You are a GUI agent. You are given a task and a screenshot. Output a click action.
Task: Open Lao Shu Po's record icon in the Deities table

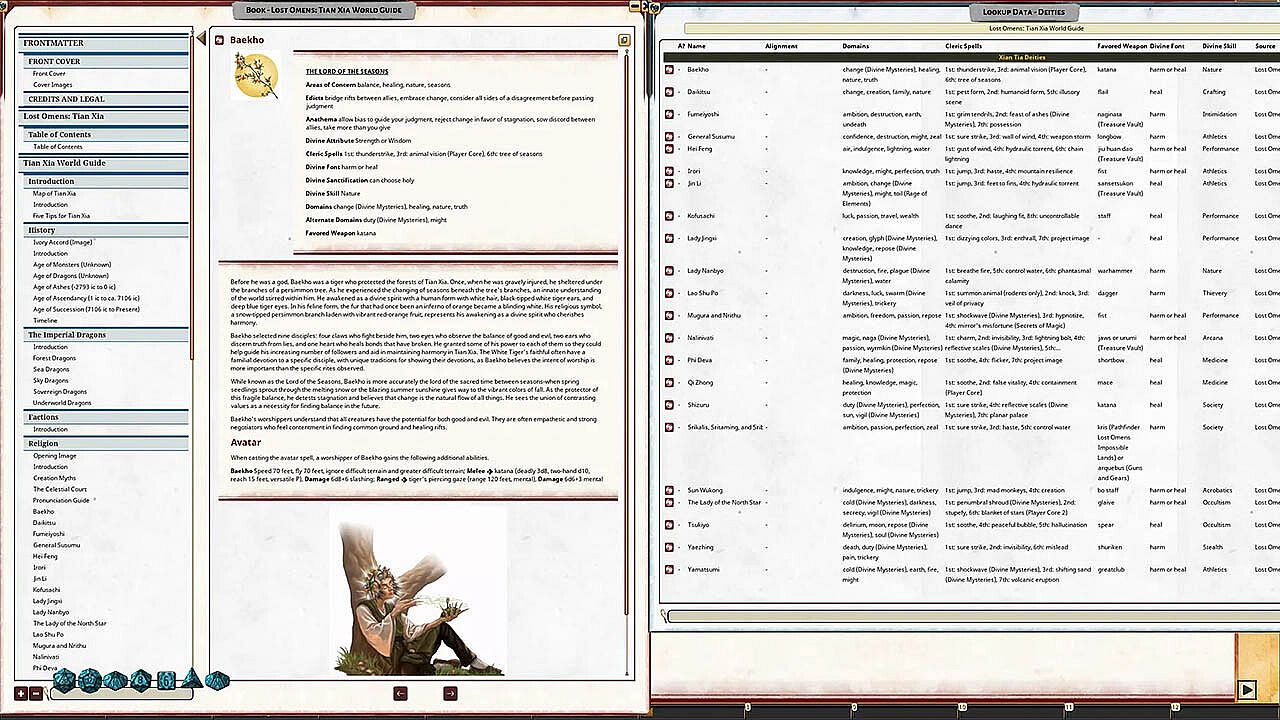(669, 293)
